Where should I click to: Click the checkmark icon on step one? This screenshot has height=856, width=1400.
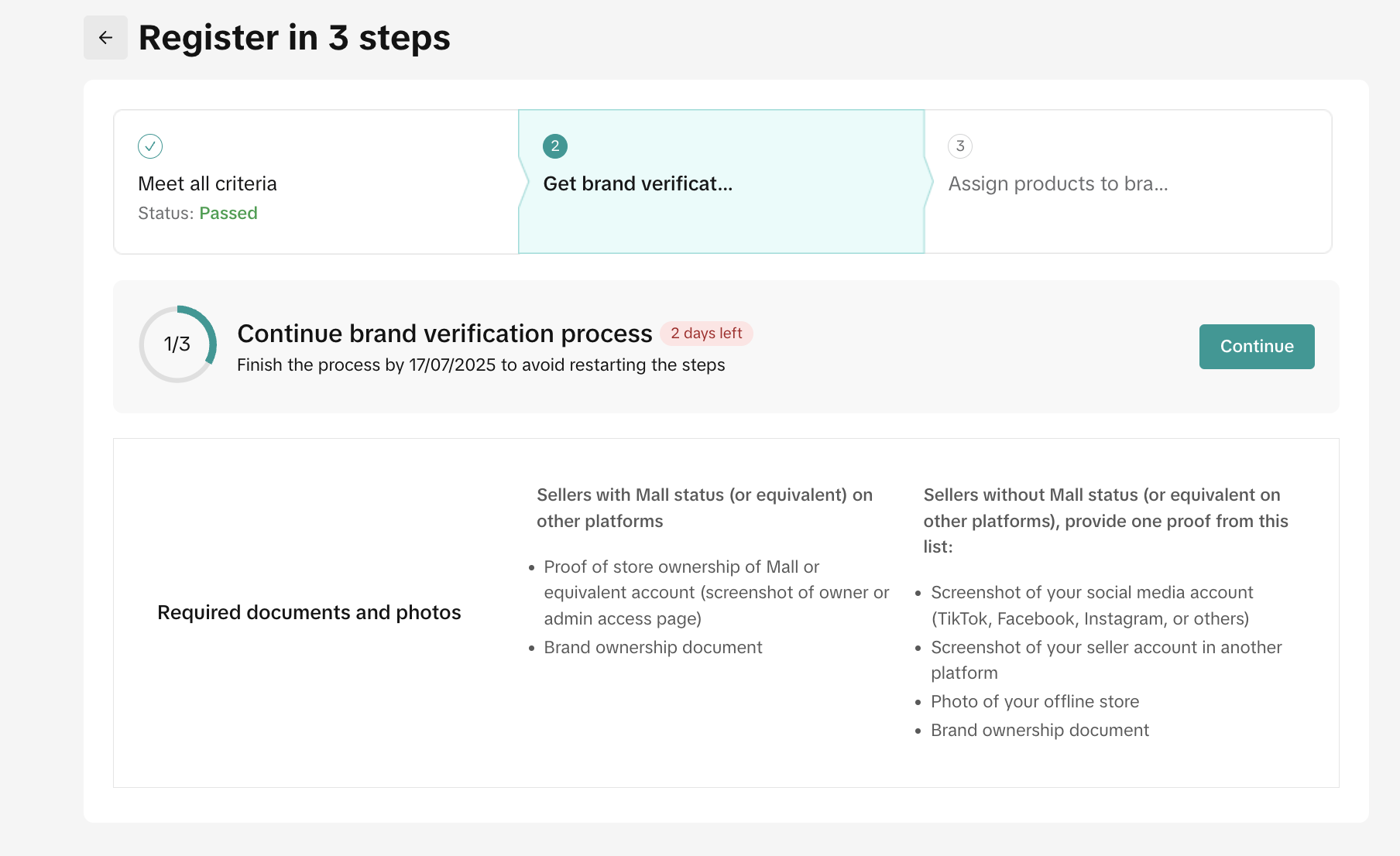tap(150, 146)
